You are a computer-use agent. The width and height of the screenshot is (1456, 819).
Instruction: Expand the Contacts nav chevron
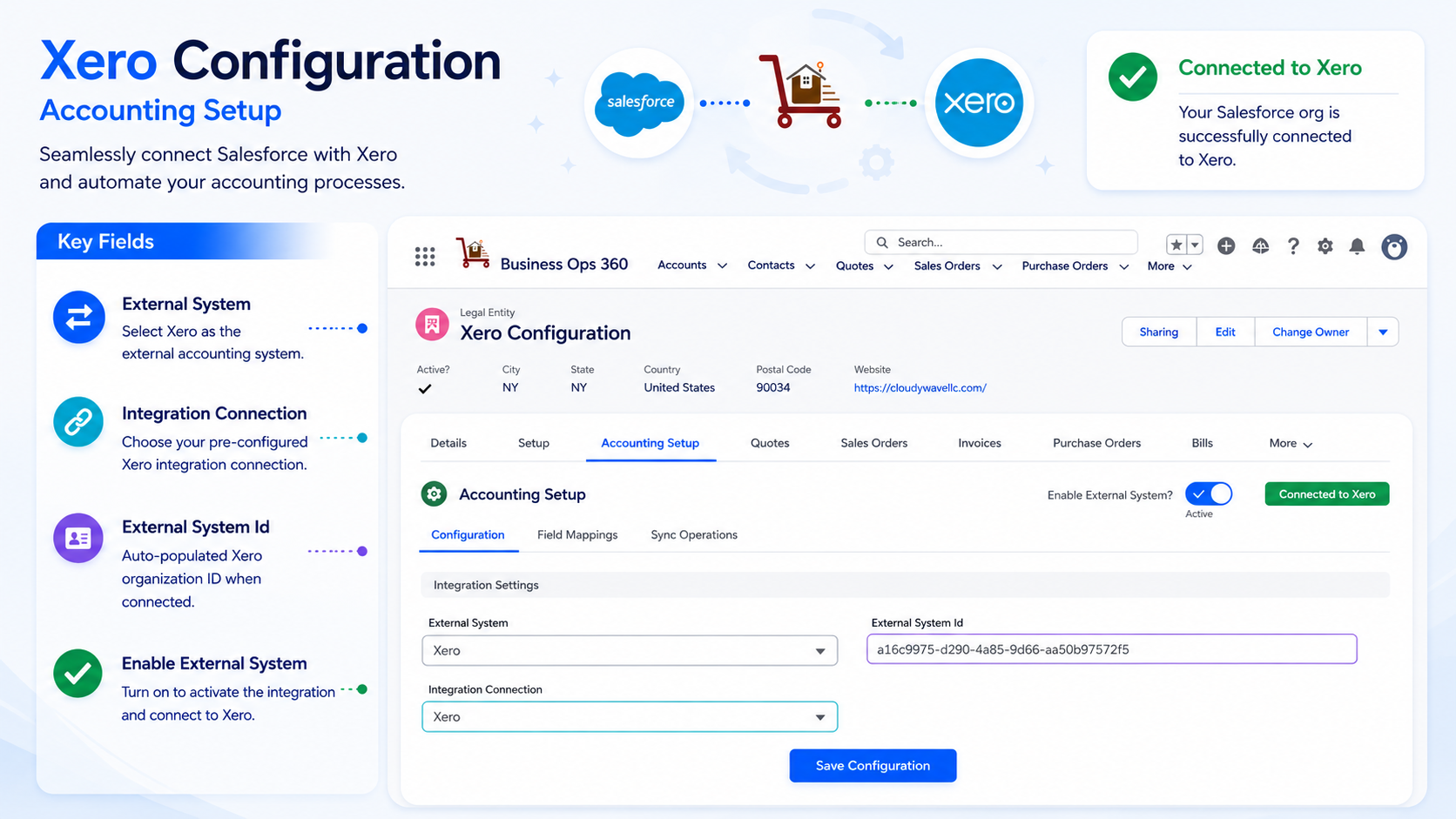coord(810,266)
